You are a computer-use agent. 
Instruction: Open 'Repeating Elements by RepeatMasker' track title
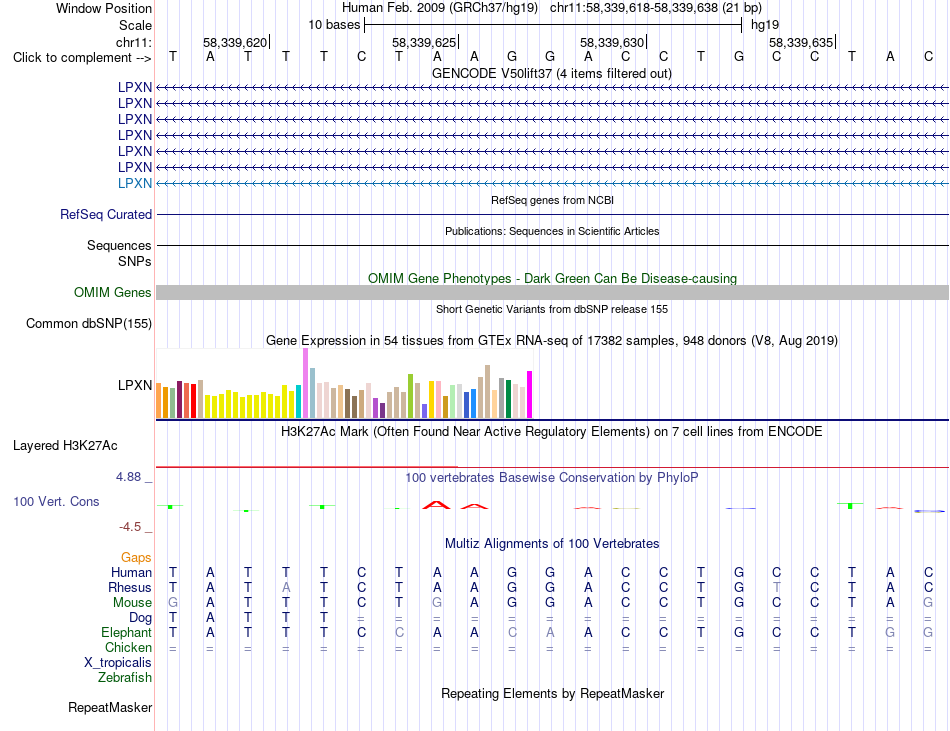[x=553, y=693]
